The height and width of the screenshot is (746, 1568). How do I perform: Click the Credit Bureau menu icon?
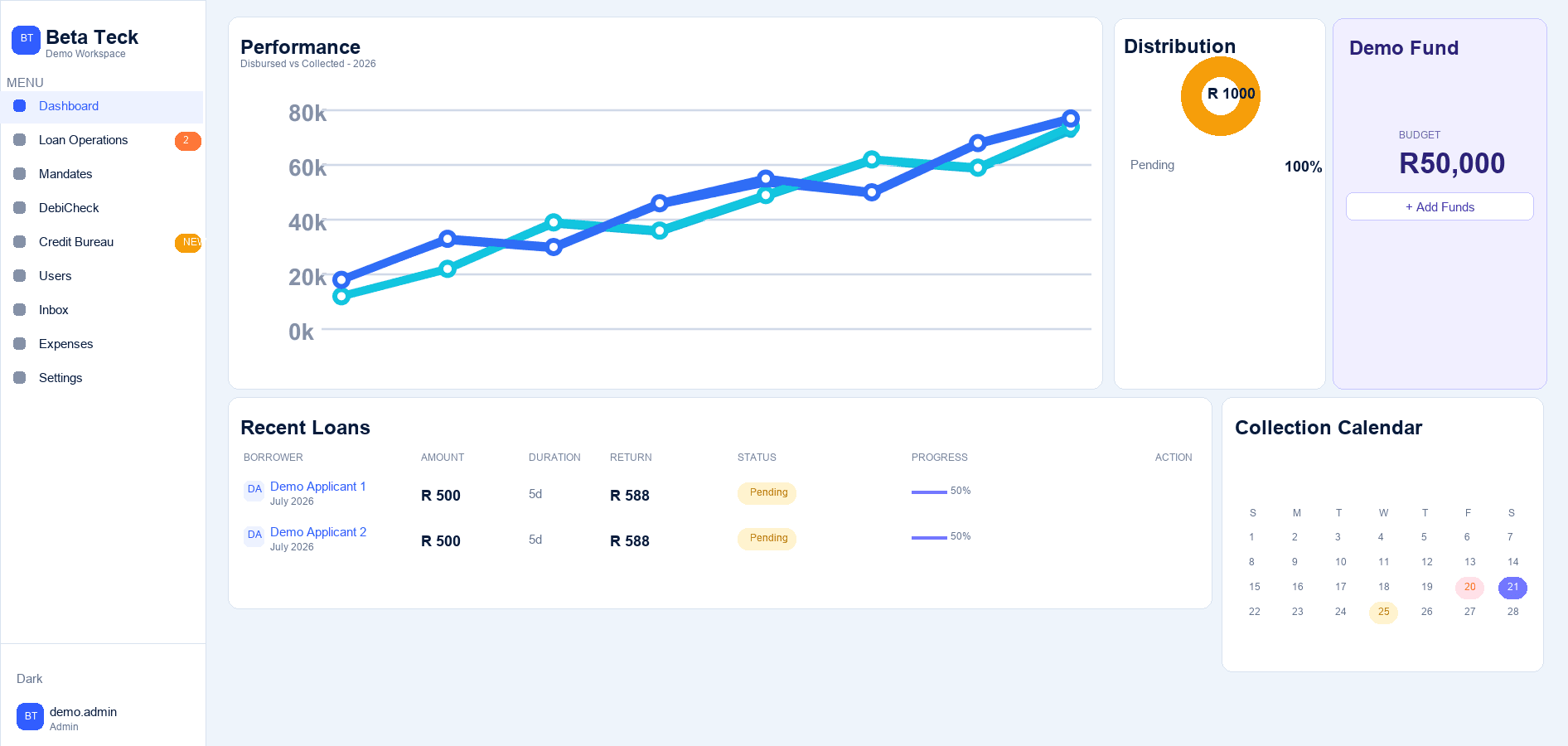point(20,242)
